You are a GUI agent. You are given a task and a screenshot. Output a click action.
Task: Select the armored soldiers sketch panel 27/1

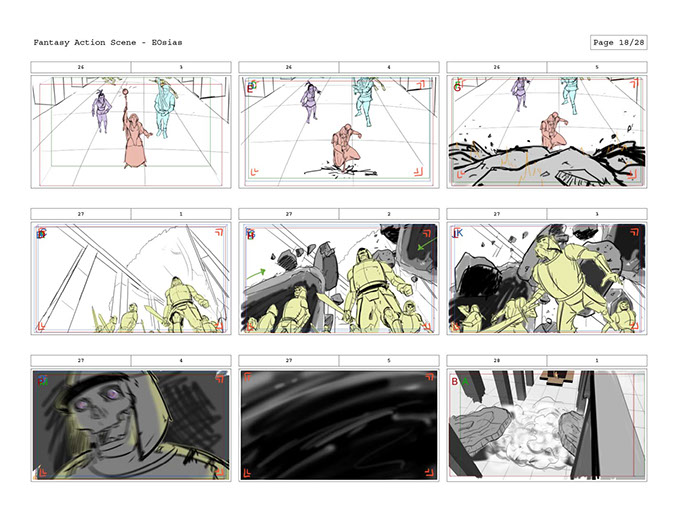pyautogui.click(x=131, y=279)
